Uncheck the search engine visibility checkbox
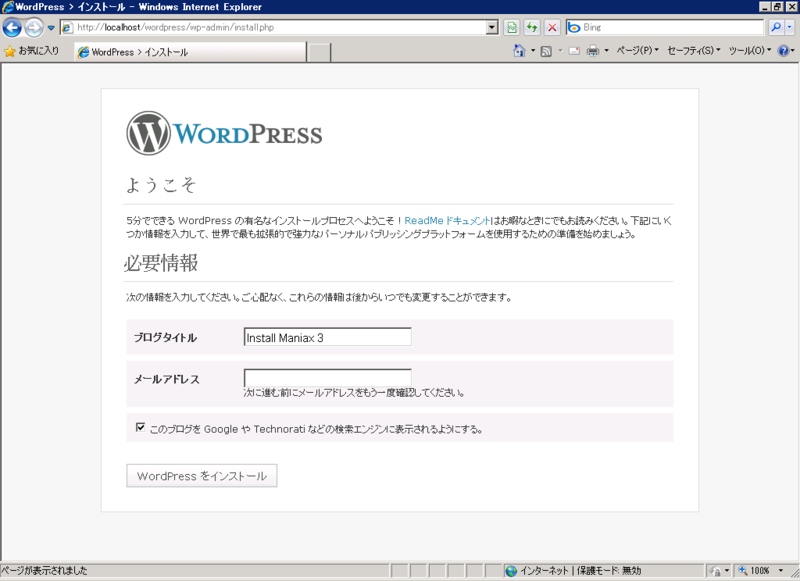Image resolution: width=800 pixels, height=581 pixels. point(140,427)
